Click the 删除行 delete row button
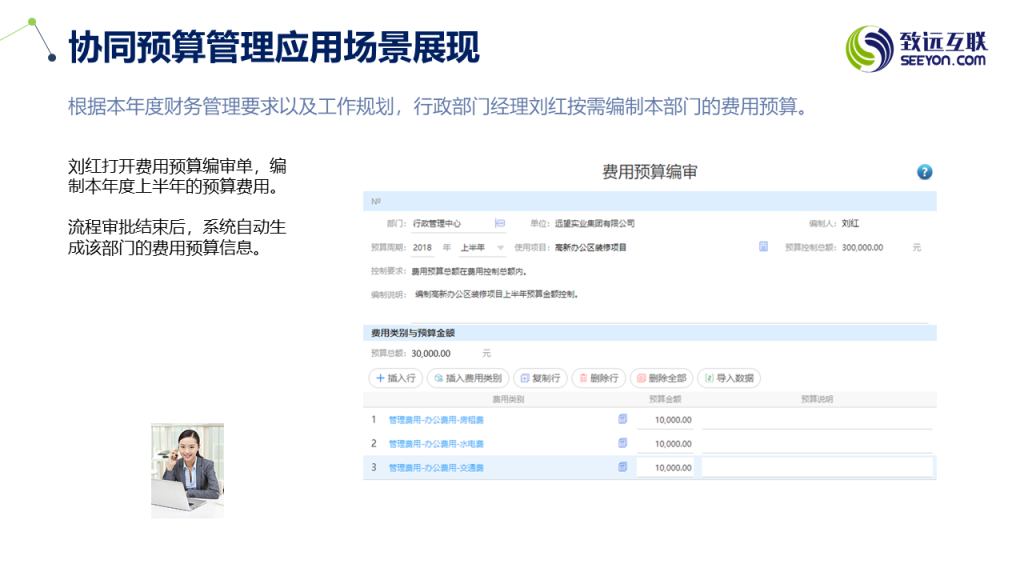Image resolution: width=1024 pixels, height=576 pixels. tap(598, 379)
